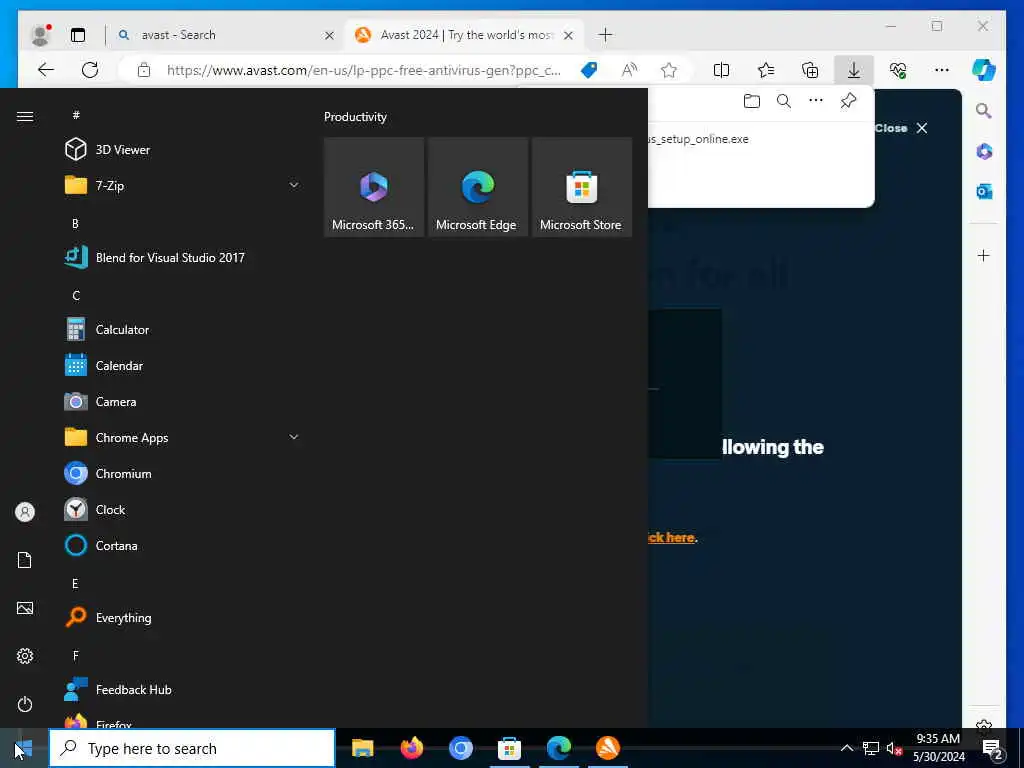Click the shopping price tag icon
1024x768 pixels.
tap(588, 70)
